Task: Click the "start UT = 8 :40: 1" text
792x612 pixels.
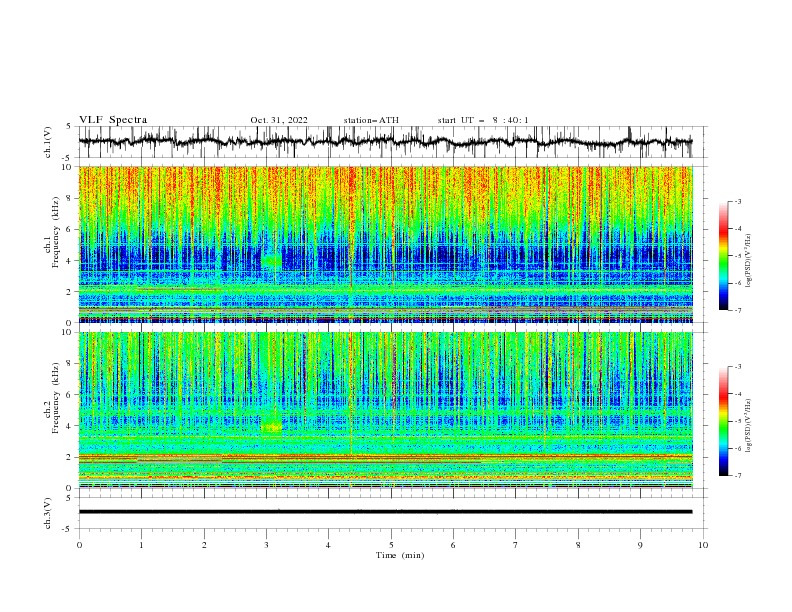Action: [483, 120]
